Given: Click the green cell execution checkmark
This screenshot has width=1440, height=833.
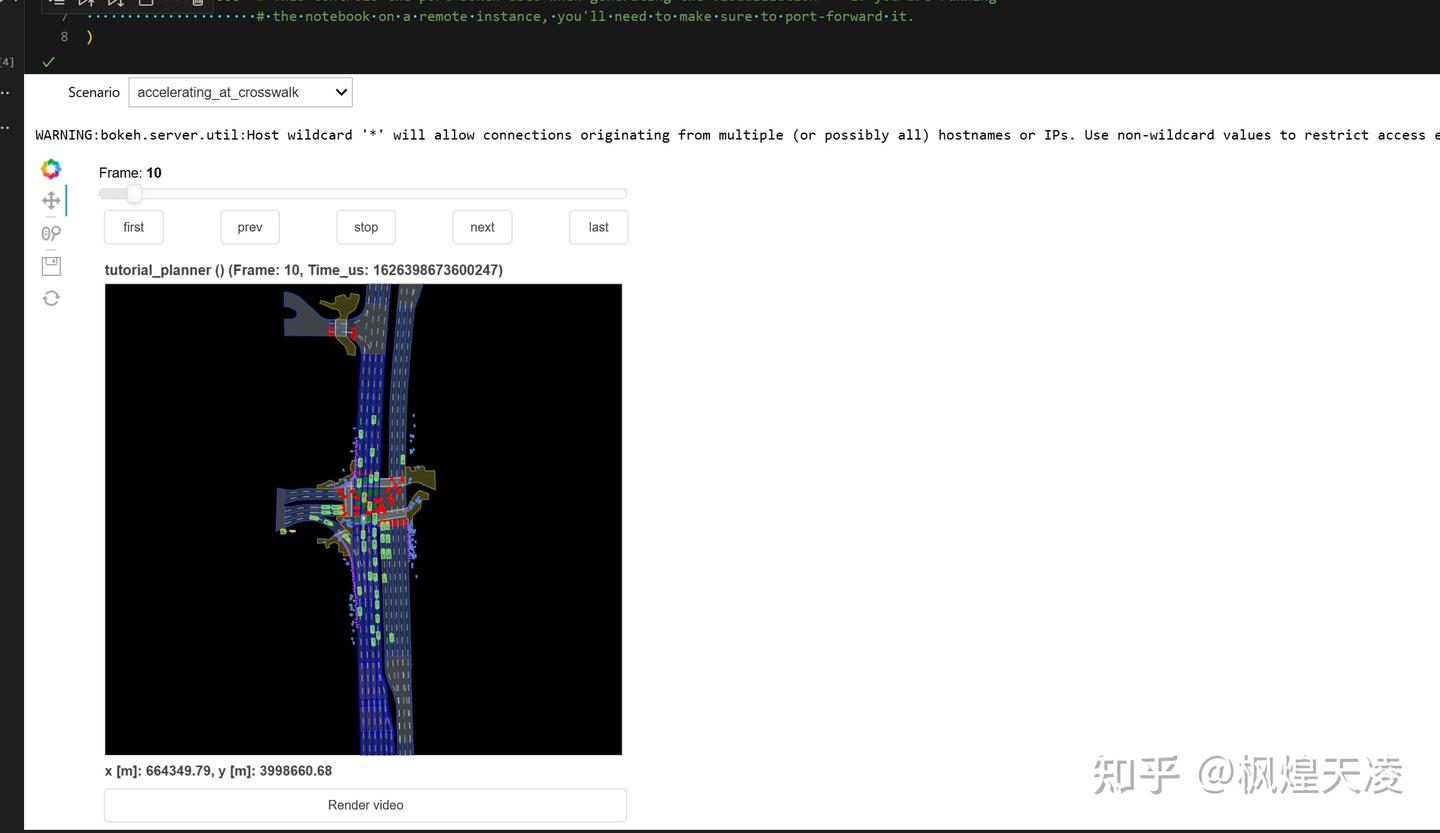Looking at the screenshot, I should [48, 62].
